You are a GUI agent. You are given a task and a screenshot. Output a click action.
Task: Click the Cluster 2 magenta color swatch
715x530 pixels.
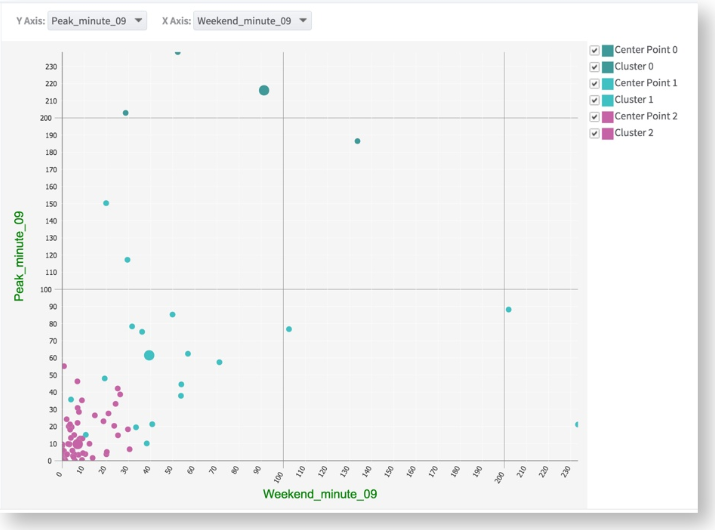[x=607, y=133]
